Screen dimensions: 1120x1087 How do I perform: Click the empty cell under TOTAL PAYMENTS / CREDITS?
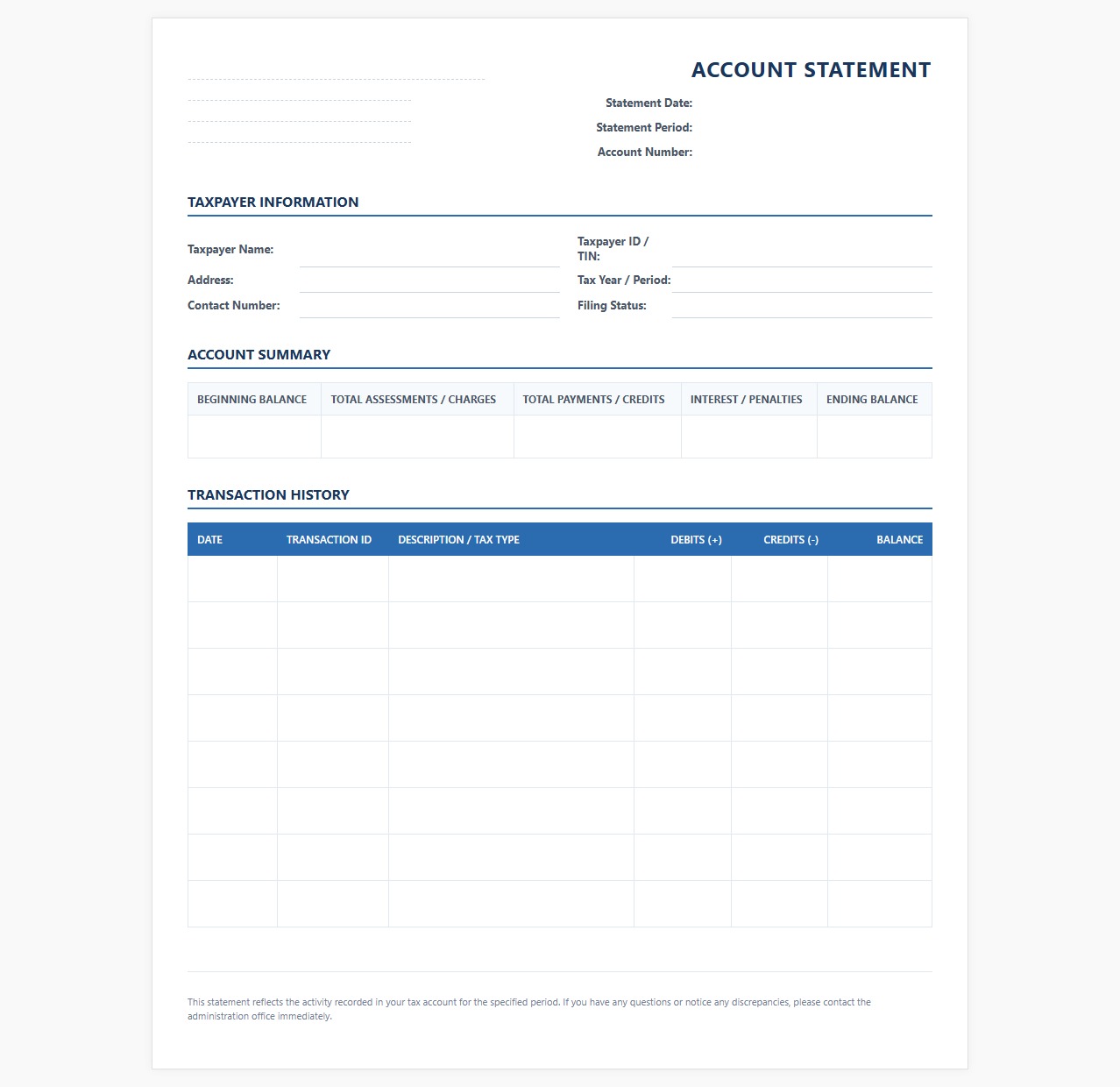(x=598, y=437)
